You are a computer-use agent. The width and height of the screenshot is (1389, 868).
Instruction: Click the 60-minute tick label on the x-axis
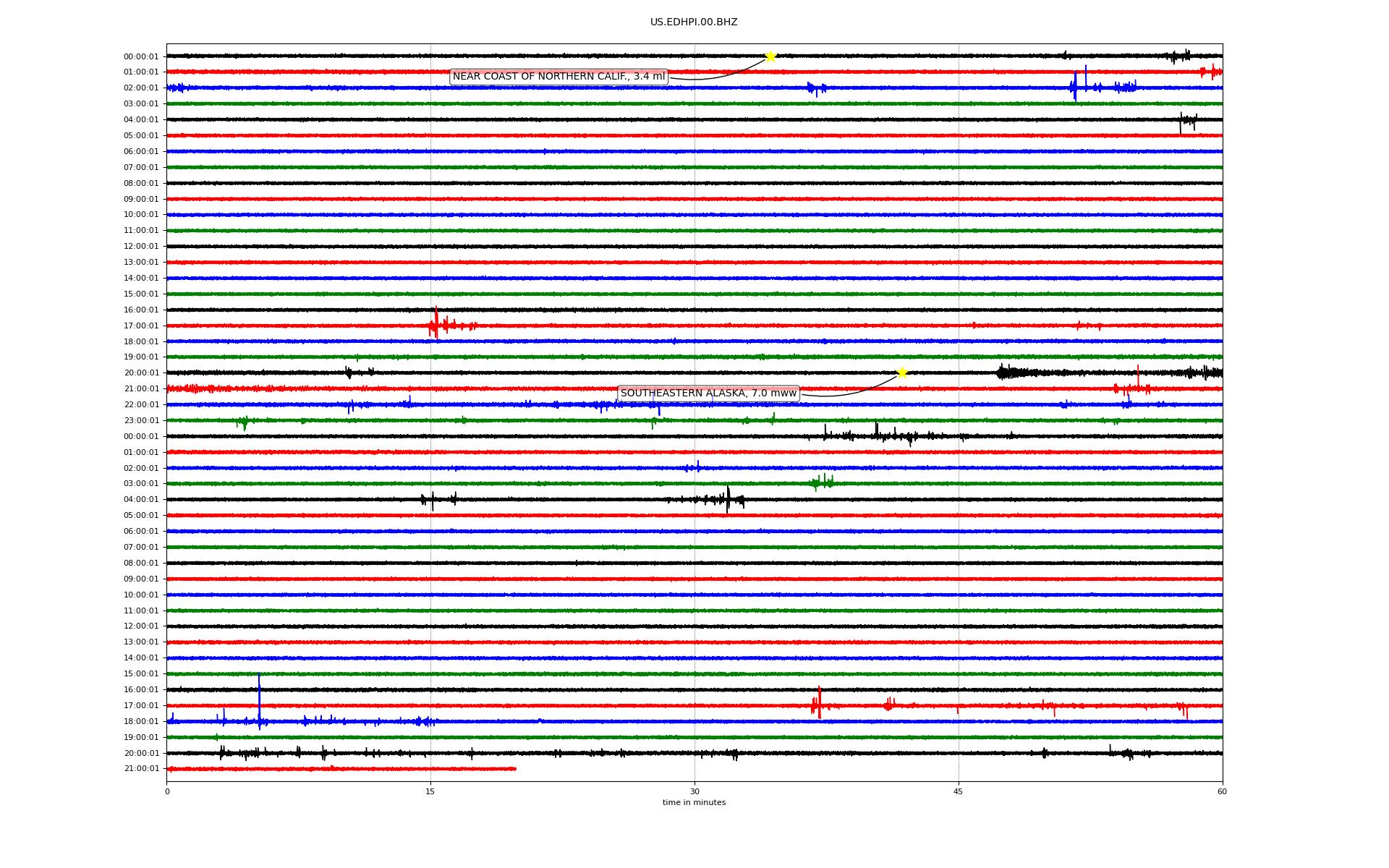tap(1222, 791)
